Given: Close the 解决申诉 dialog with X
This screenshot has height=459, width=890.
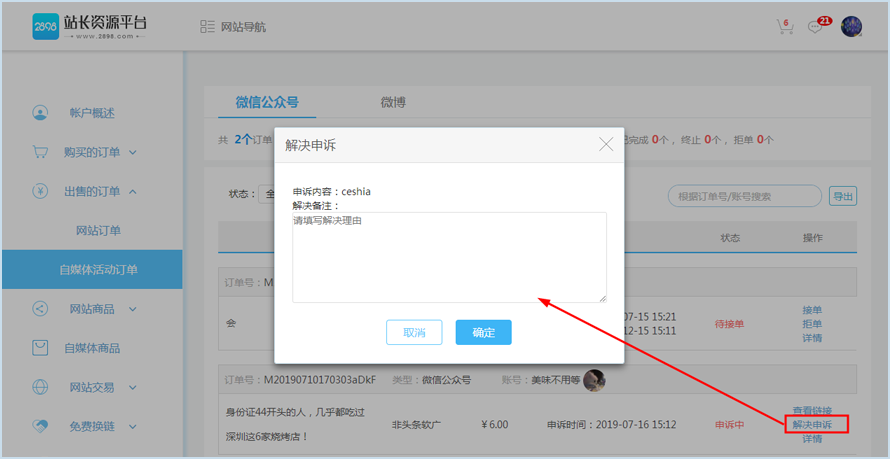Looking at the screenshot, I should 606,144.
